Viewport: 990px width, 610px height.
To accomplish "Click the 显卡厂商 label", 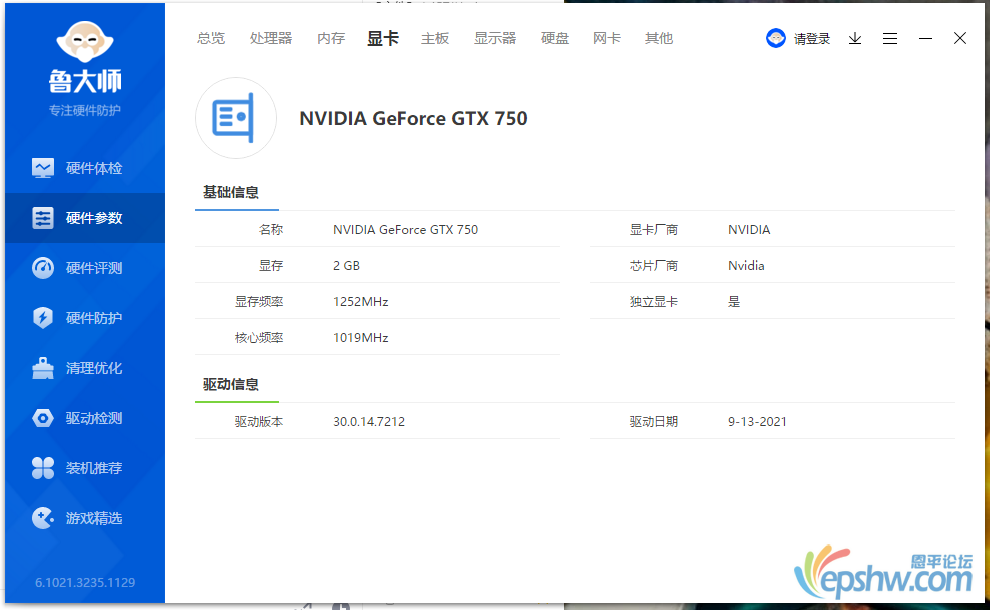I will point(653,230).
